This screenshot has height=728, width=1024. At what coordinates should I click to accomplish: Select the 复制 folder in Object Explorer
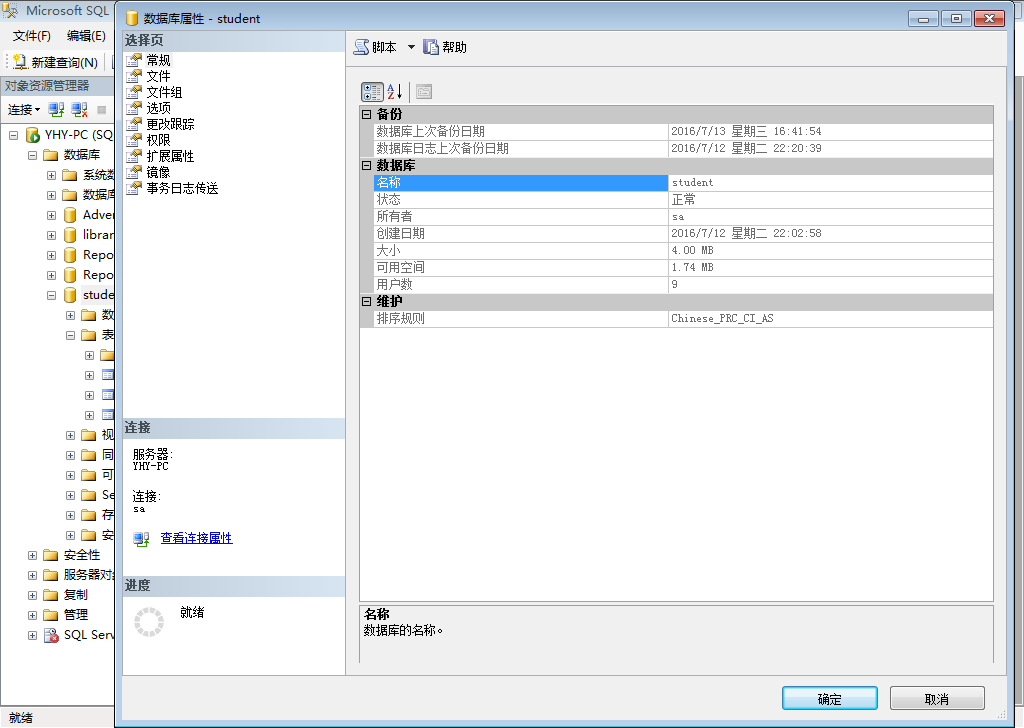[76, 595]
